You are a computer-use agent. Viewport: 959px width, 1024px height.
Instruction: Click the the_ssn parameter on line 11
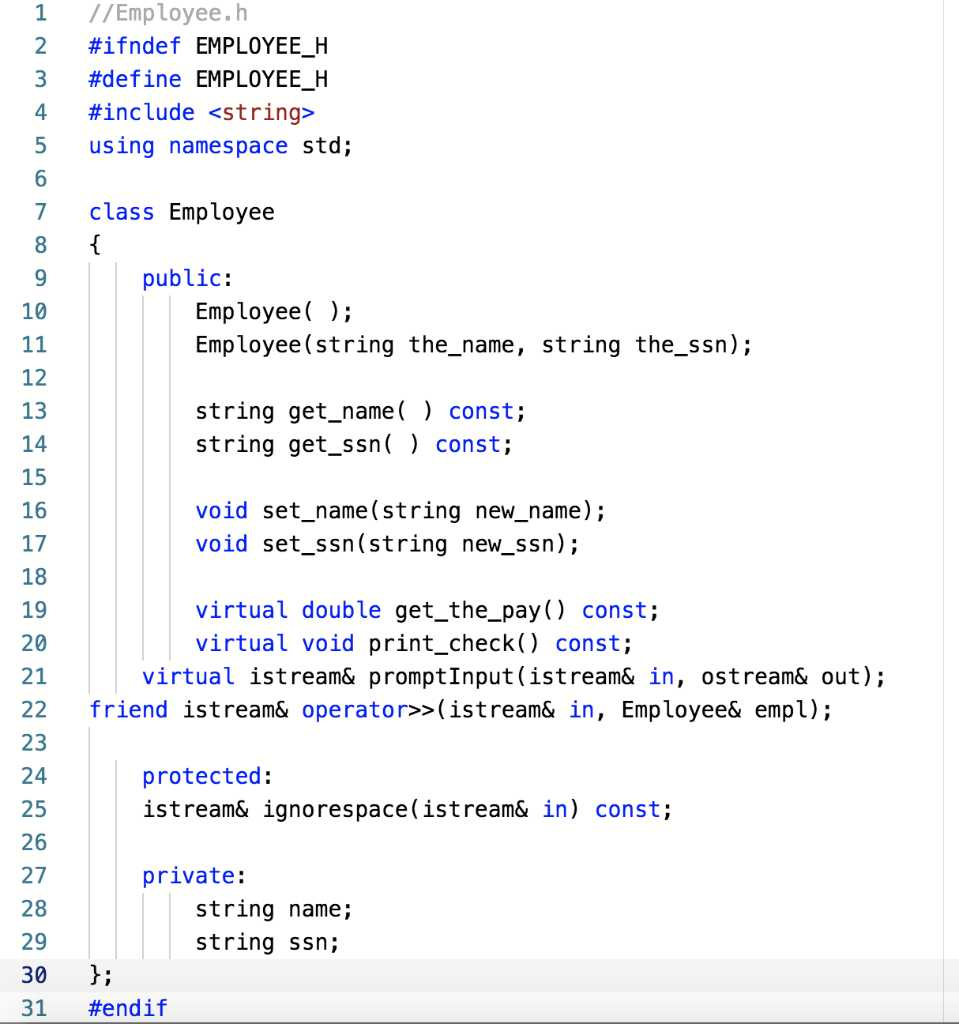click(681, 345)
